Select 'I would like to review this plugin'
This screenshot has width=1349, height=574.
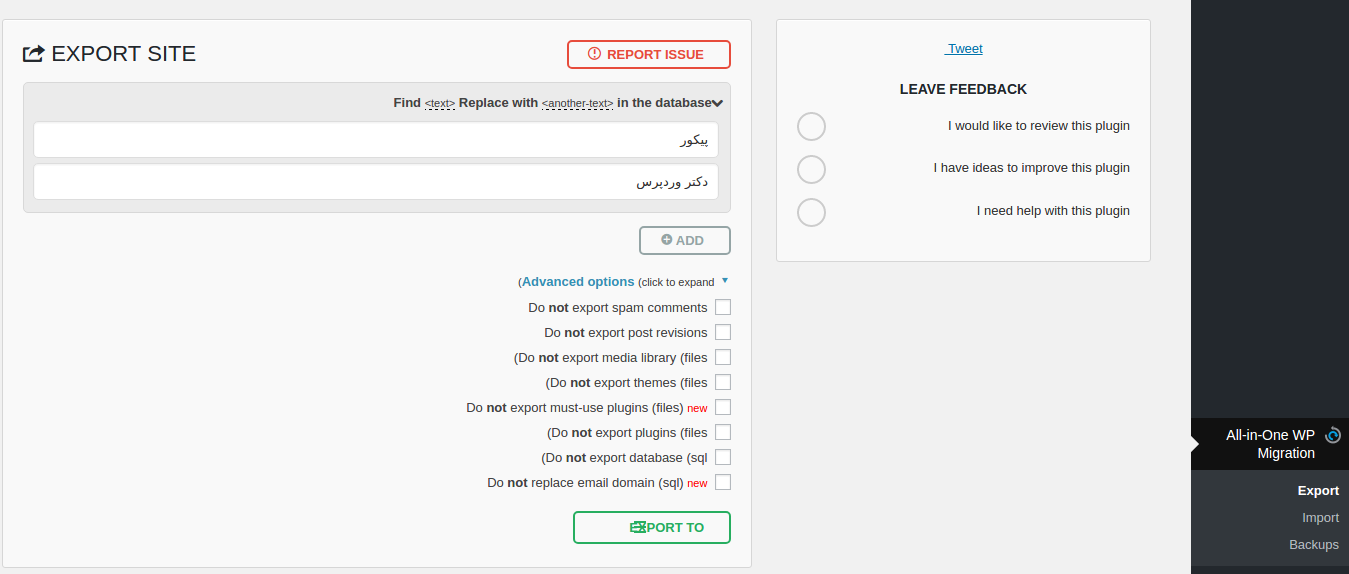point(811,127)
